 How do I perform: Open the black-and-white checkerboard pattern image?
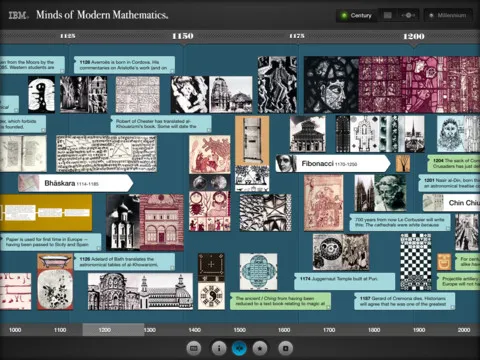416,262
